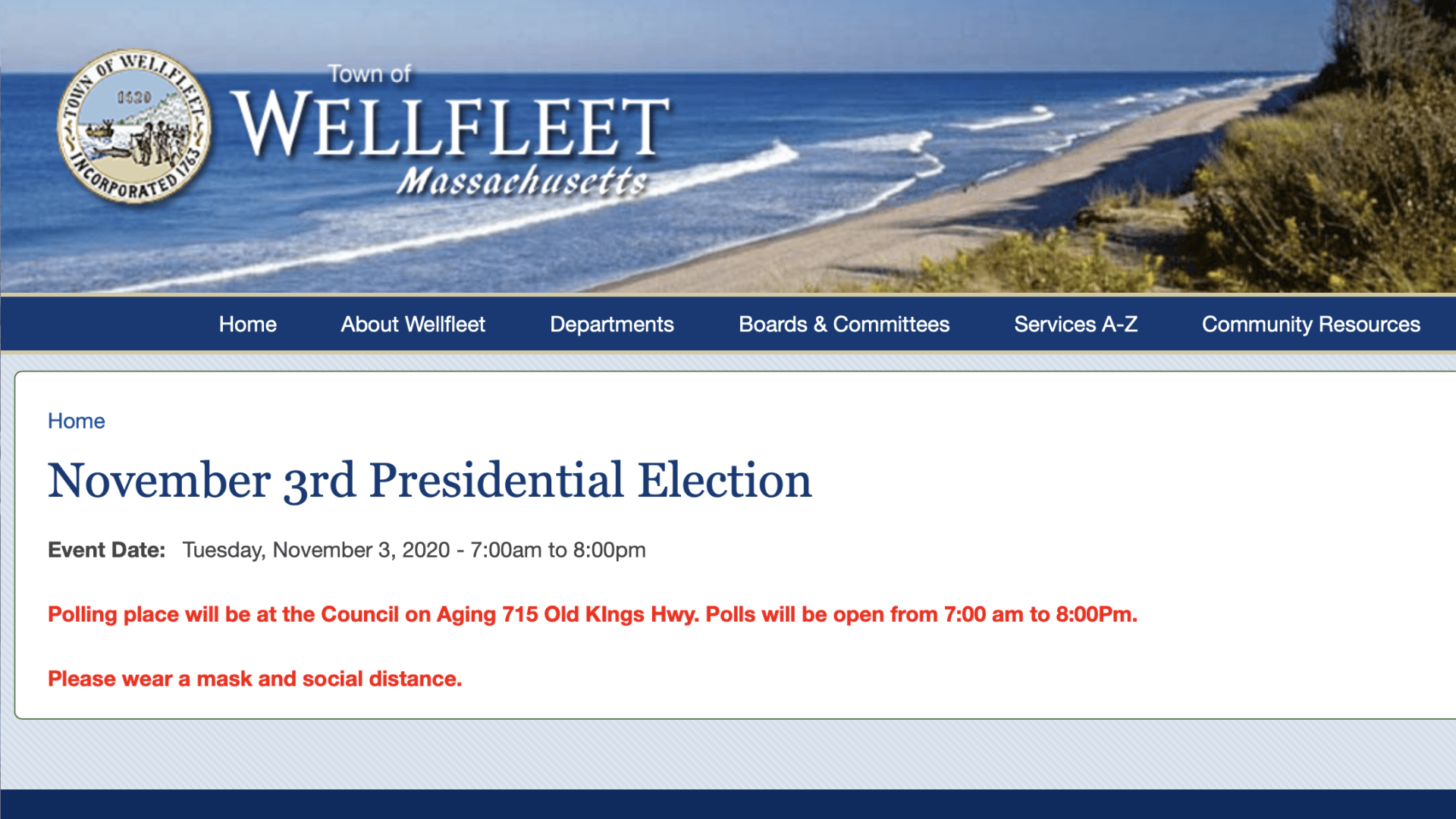Click the sandy beach in the banner photo

pyautogui.click(x=986, y=212)
